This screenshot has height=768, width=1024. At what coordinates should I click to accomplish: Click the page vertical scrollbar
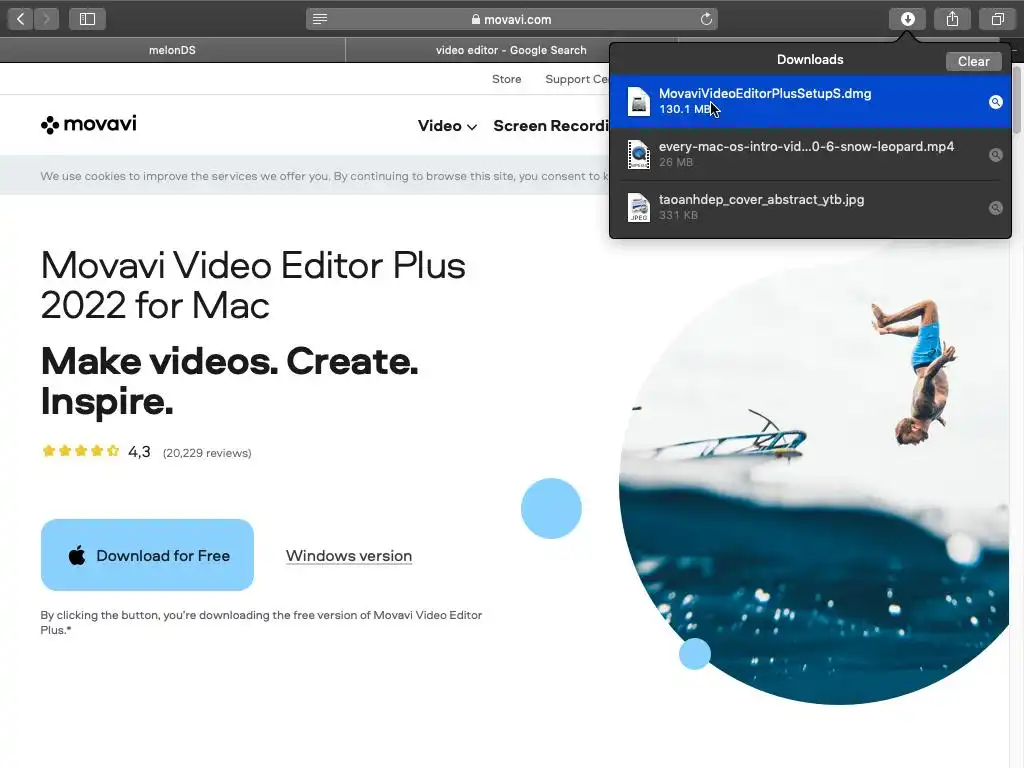pos(1017,98)
